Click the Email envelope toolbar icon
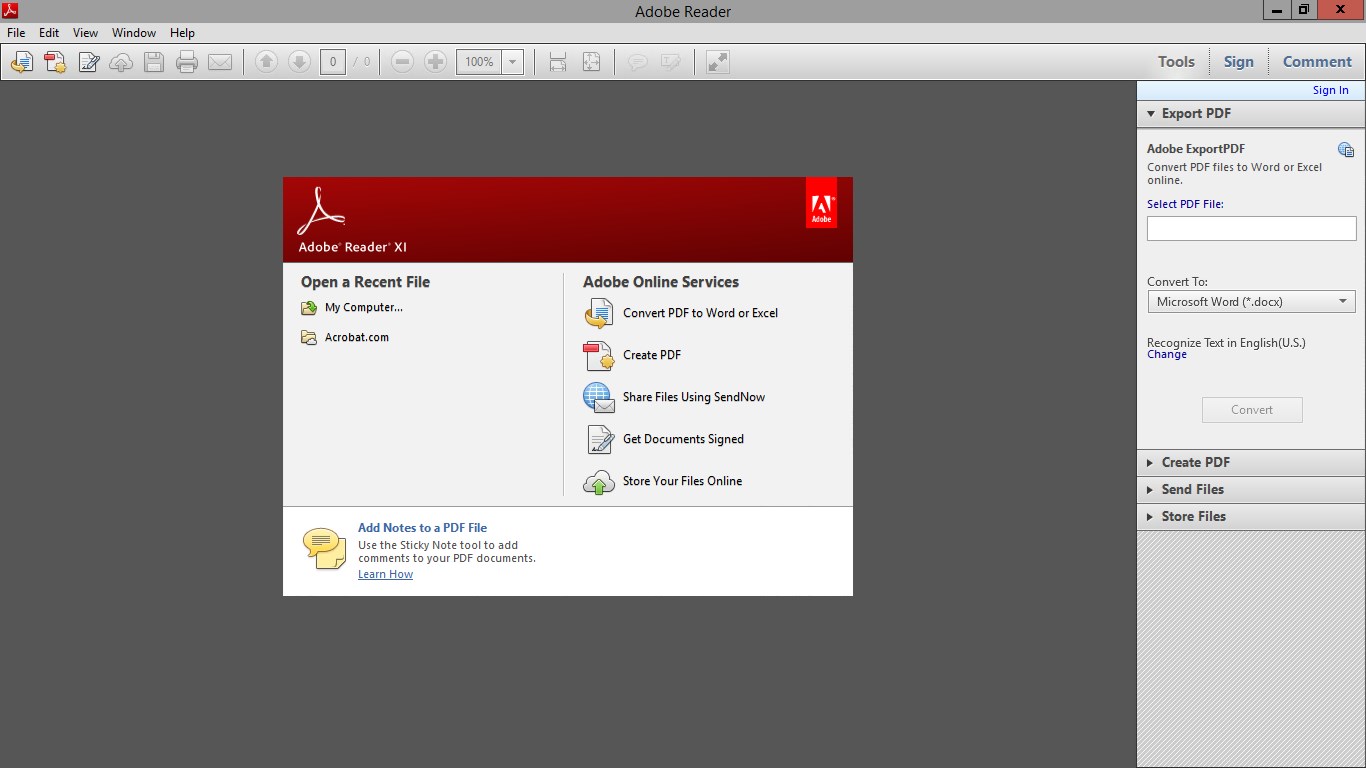1366x768 pixels. (220, 62)
